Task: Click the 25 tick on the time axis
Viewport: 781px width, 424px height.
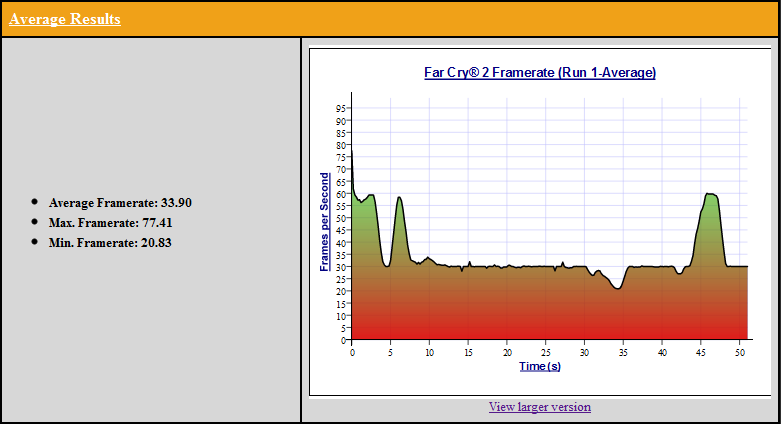Action: coord(546,353)
